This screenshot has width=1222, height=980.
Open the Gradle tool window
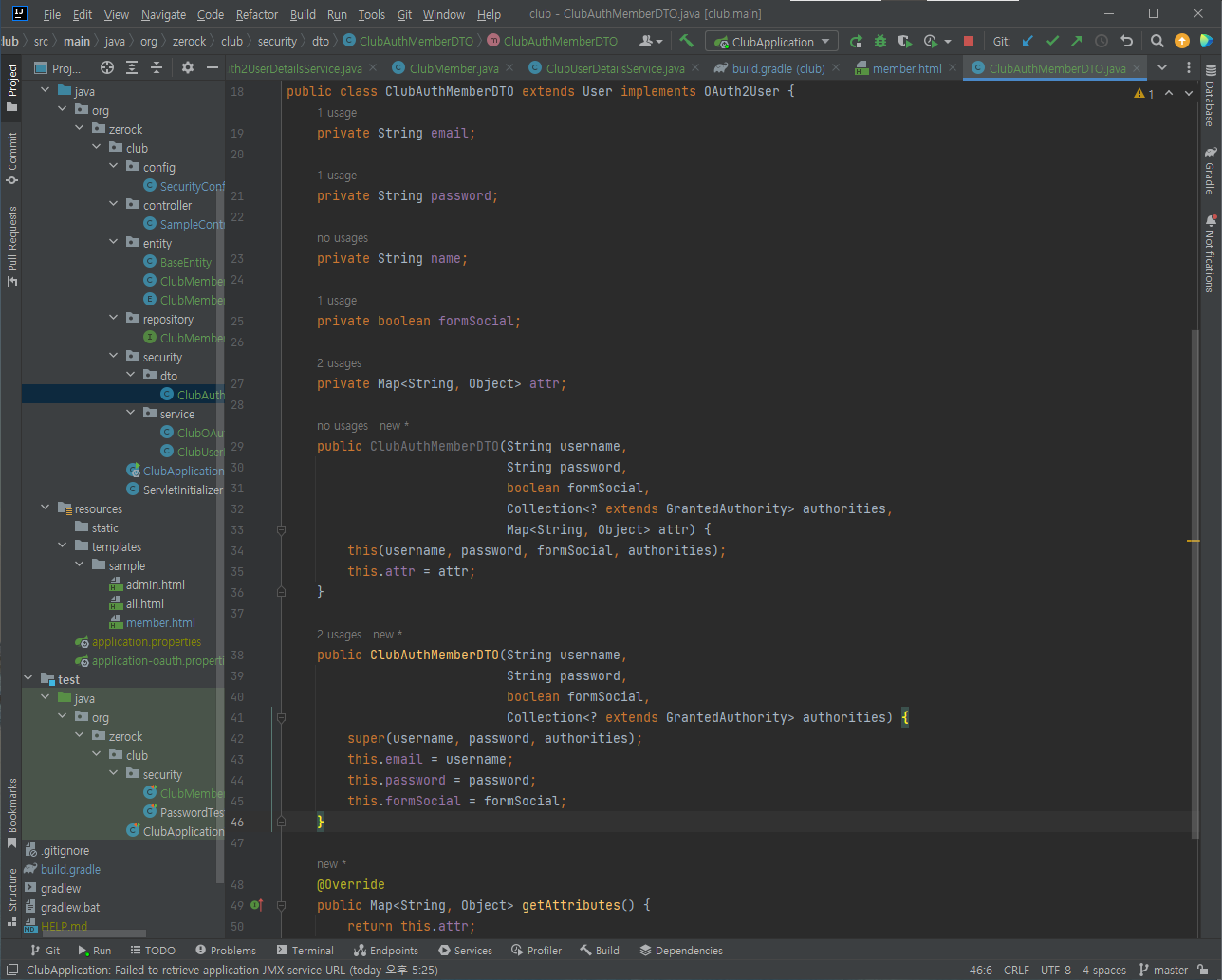1210,171
